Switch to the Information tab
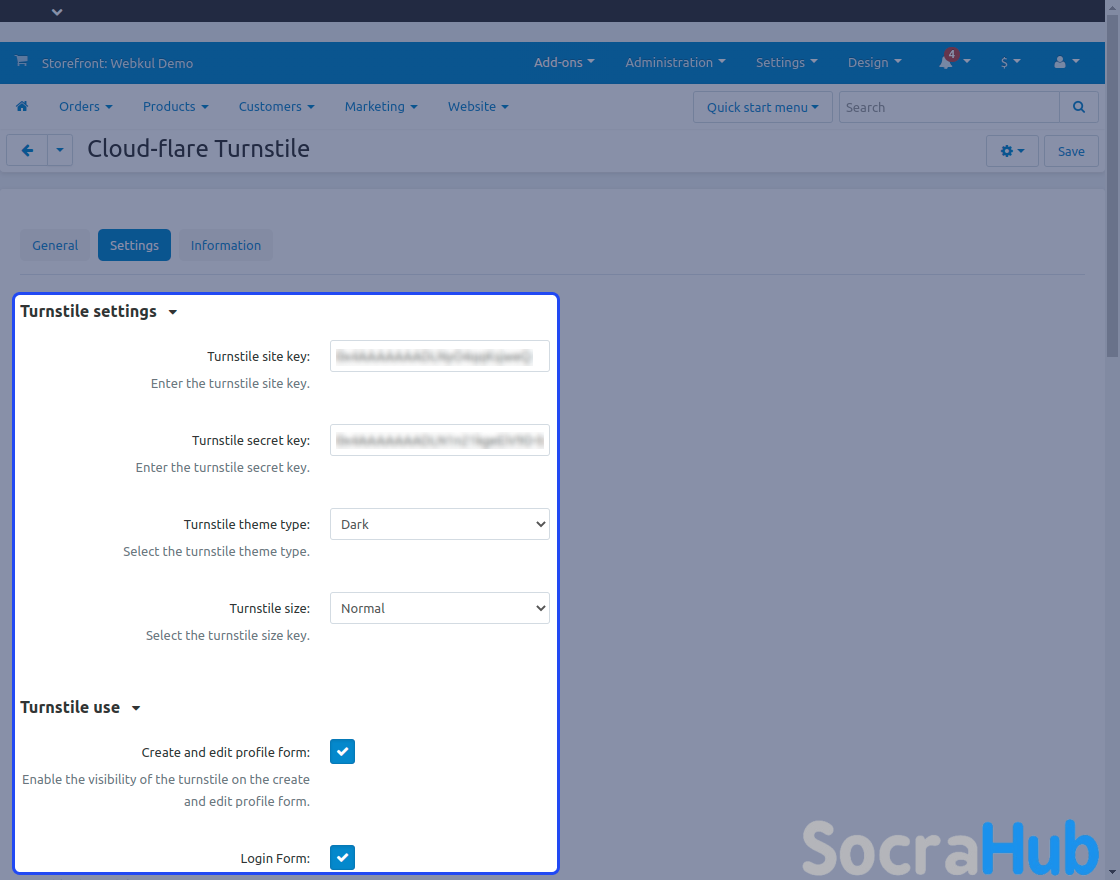This screenshot has width=1120, height=880. point(226,245)
